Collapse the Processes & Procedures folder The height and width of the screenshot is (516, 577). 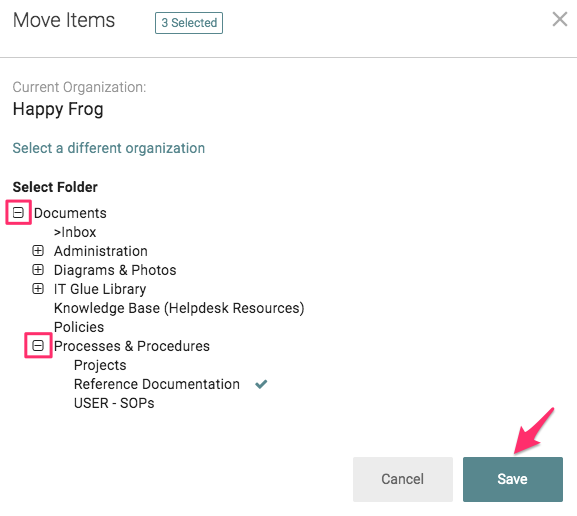38,346
